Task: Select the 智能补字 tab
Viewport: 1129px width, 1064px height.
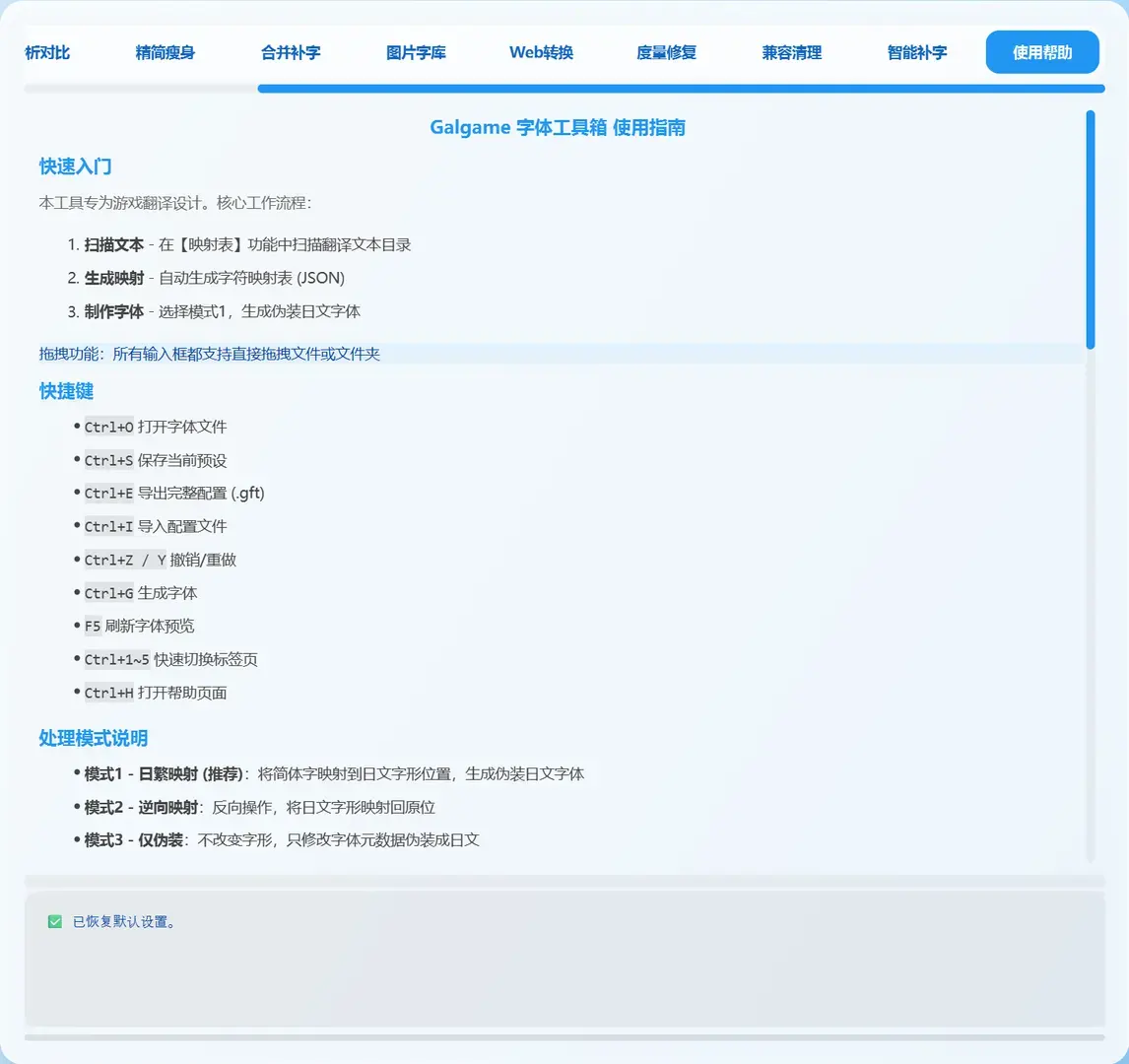Action: click(916, 52)
